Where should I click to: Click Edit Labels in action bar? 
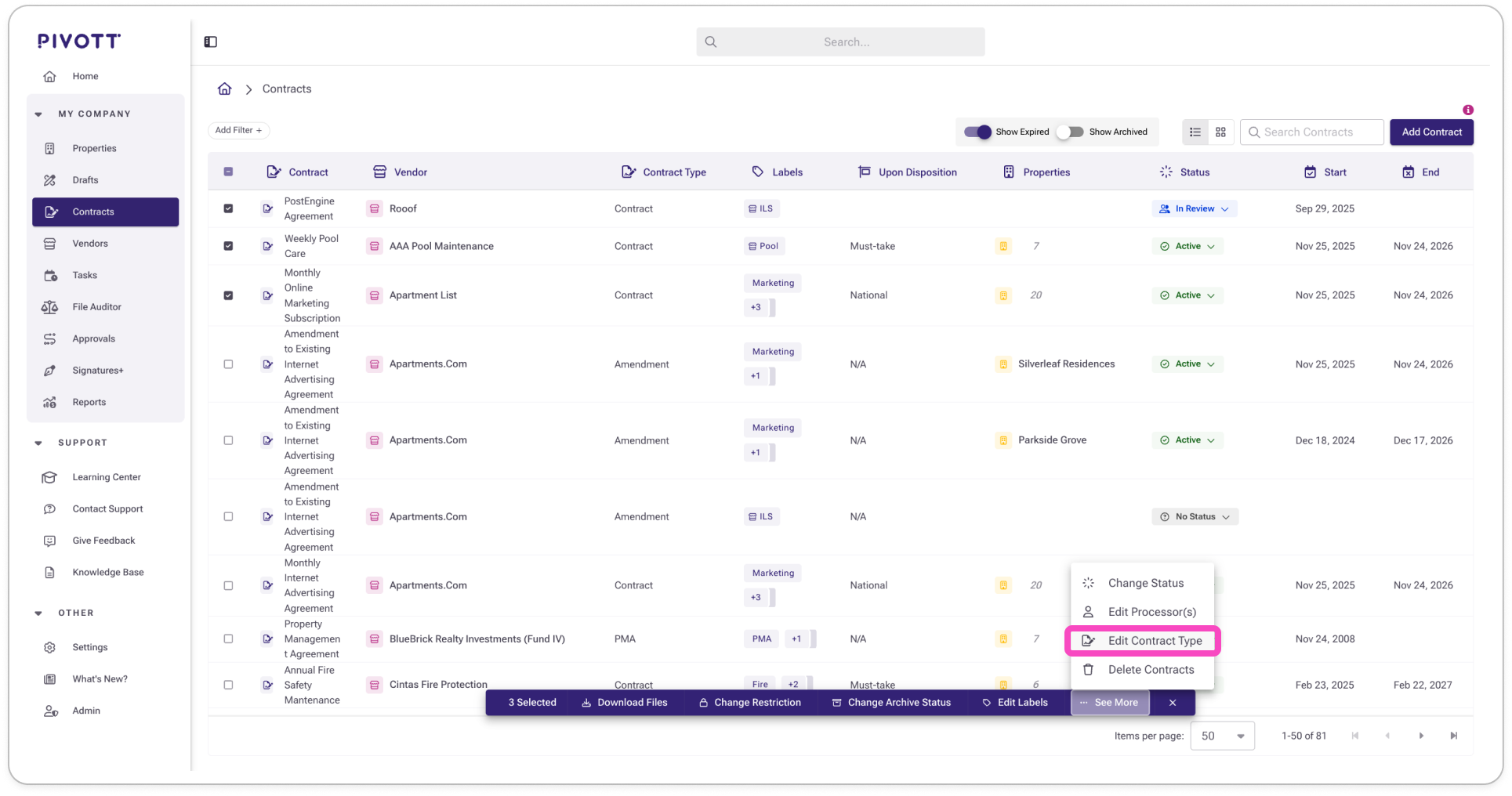tap(1015, 703)
